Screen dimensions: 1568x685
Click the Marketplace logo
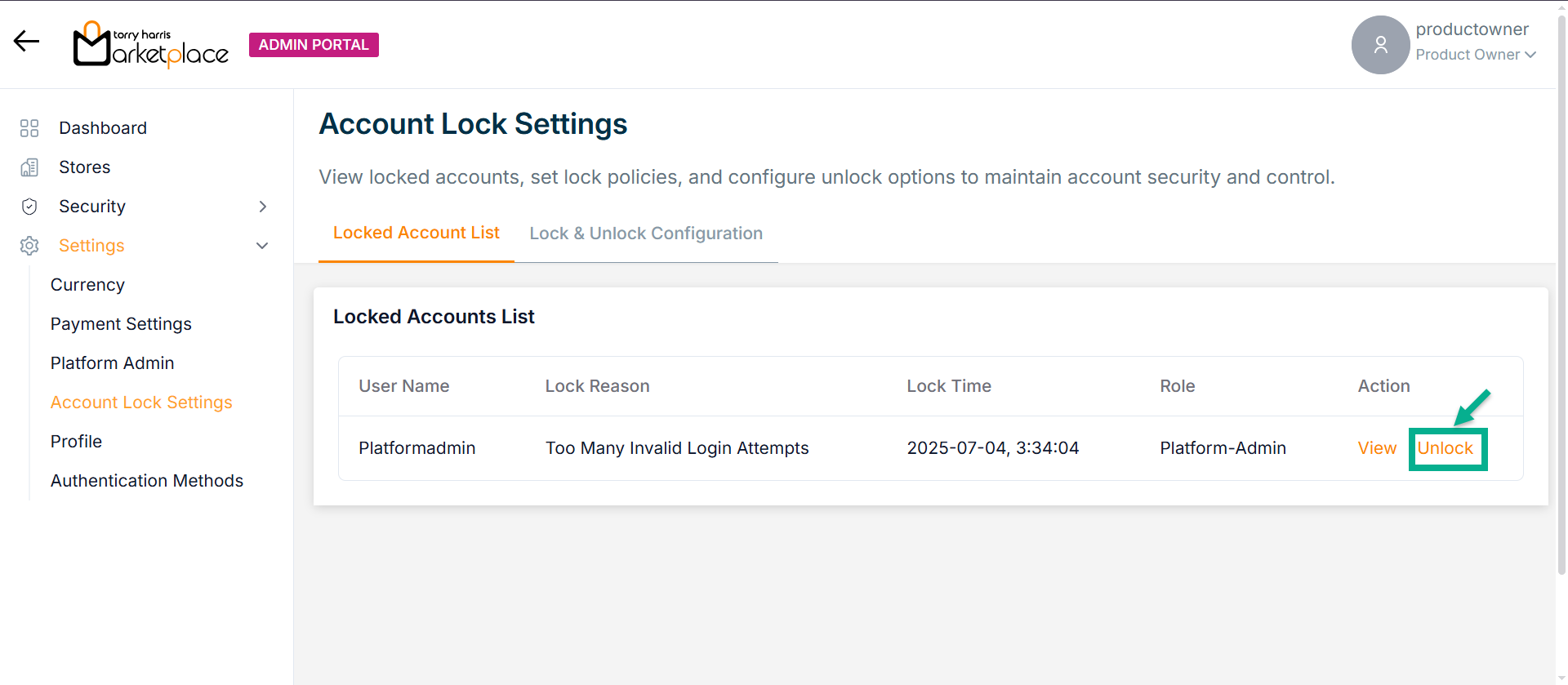click(151, 45)
